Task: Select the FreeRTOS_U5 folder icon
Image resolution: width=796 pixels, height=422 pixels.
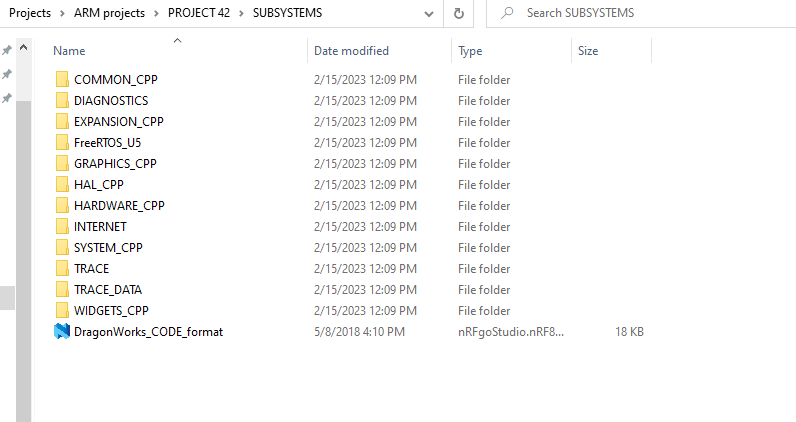Action: (61, 143)
